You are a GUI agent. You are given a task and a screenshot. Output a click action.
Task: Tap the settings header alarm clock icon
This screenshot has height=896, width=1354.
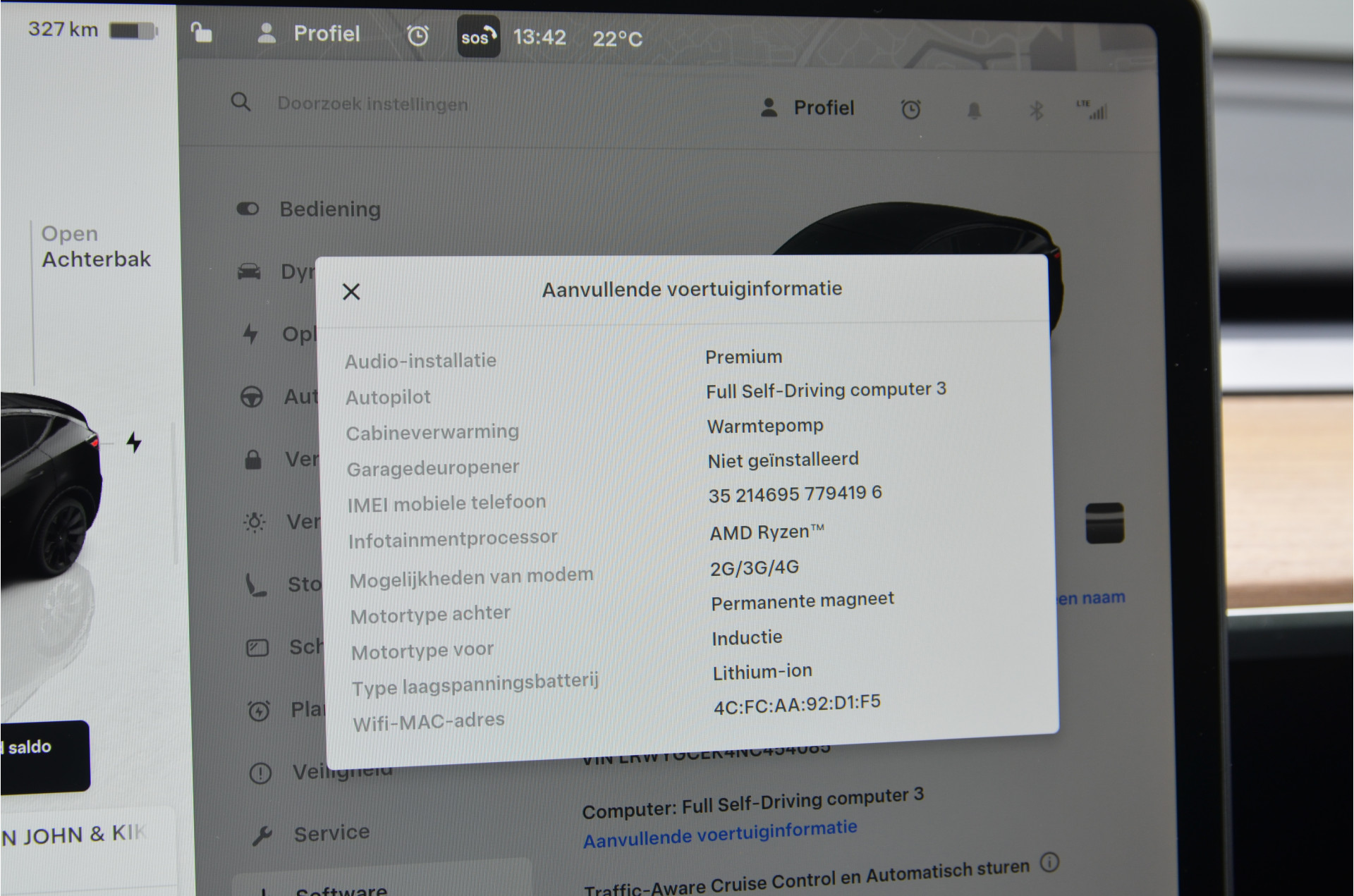click(x=910, y=109)
